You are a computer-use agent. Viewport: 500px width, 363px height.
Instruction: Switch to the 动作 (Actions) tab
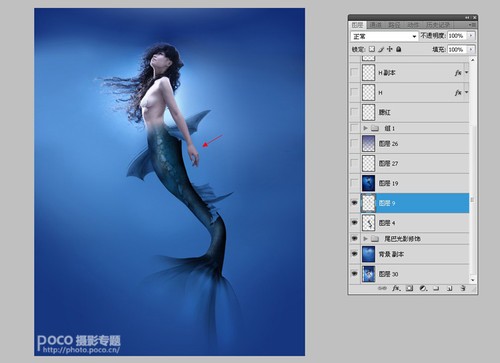tap(413, 25)
